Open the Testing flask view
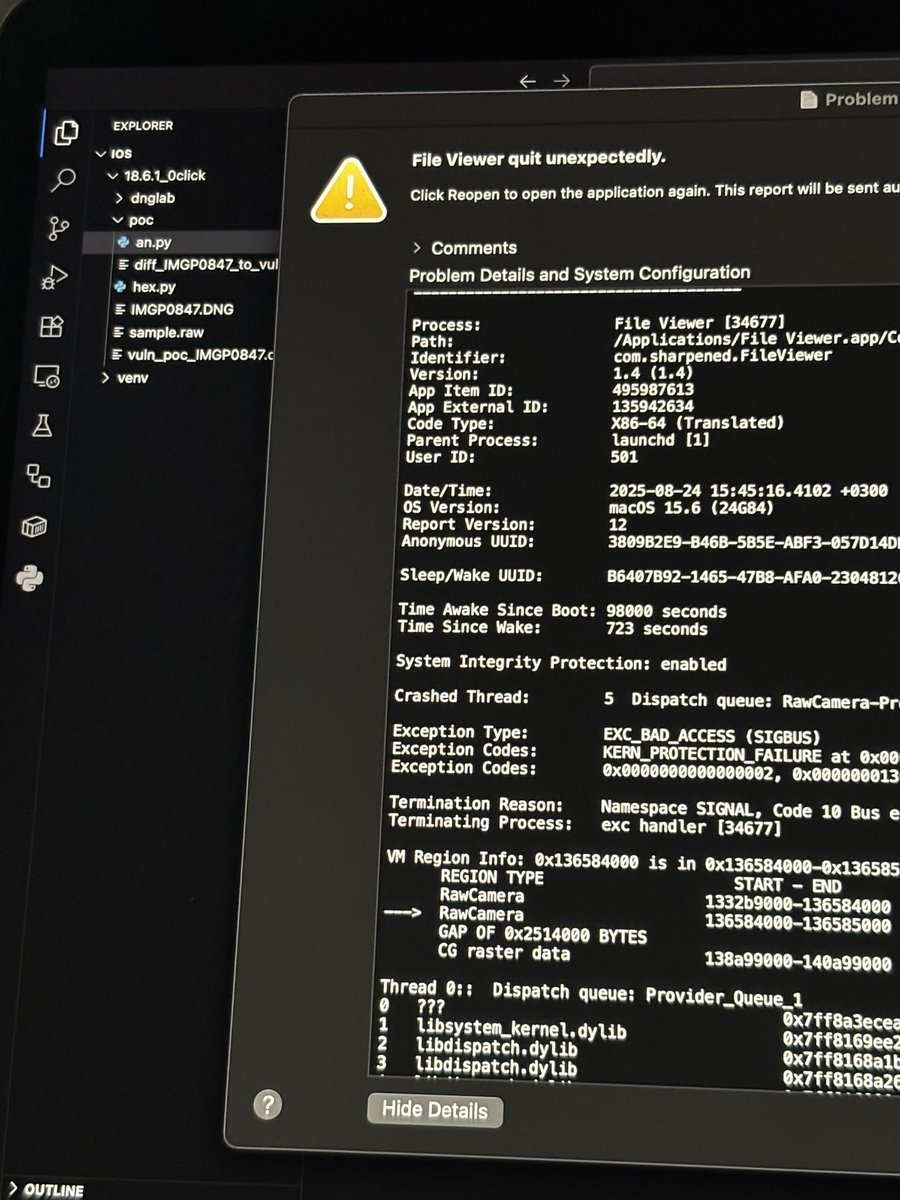The image size is (900, 1200). pos(42,426)
